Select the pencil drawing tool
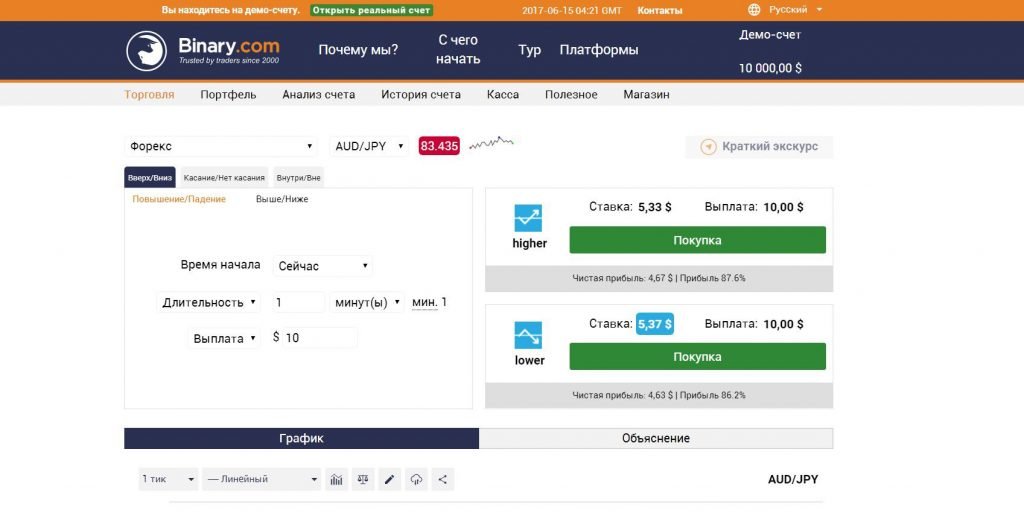The height and width of the screenshot is (519, 1024). (x=390, y=480)
